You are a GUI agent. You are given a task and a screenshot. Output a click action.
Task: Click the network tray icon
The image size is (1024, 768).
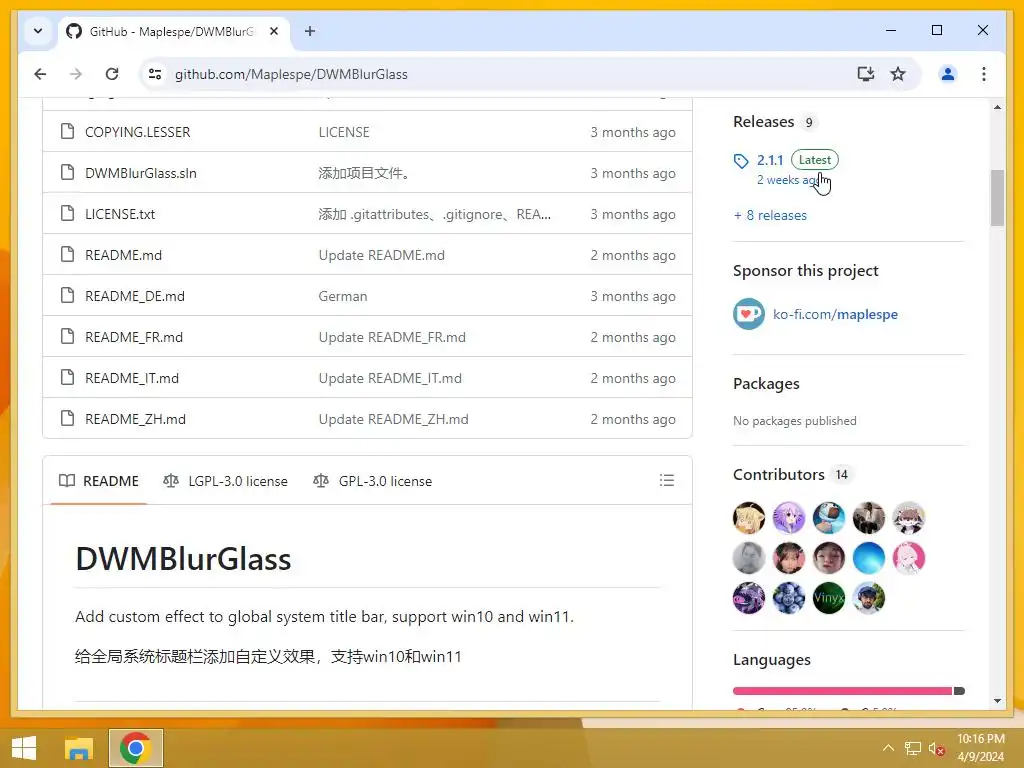coord(912,748)
